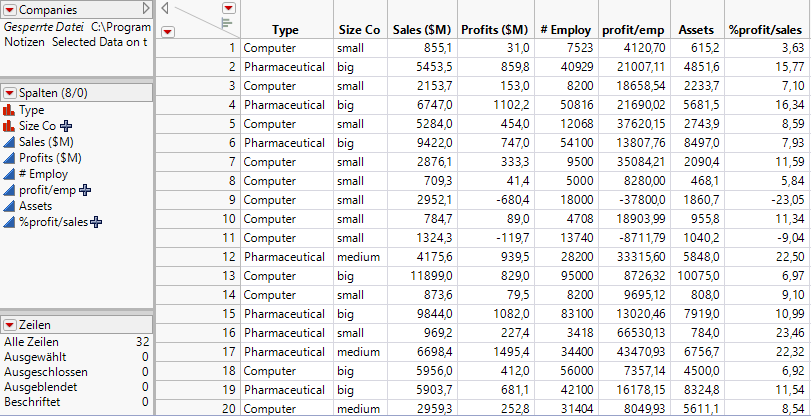Click the Type cell Pharmaceutical in row 16
This screenshot has width=811, height=416.
[287, 333]
